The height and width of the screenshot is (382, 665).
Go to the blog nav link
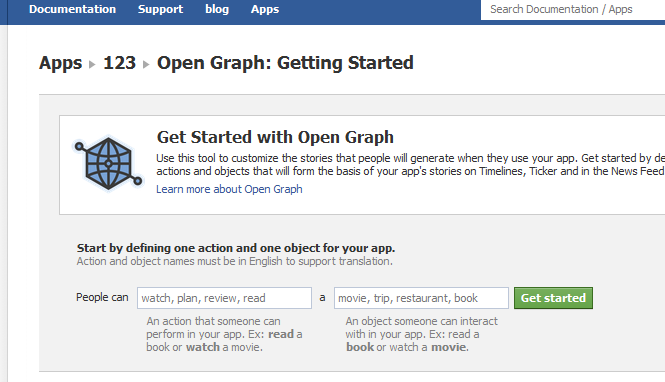(x=217, y=9)
